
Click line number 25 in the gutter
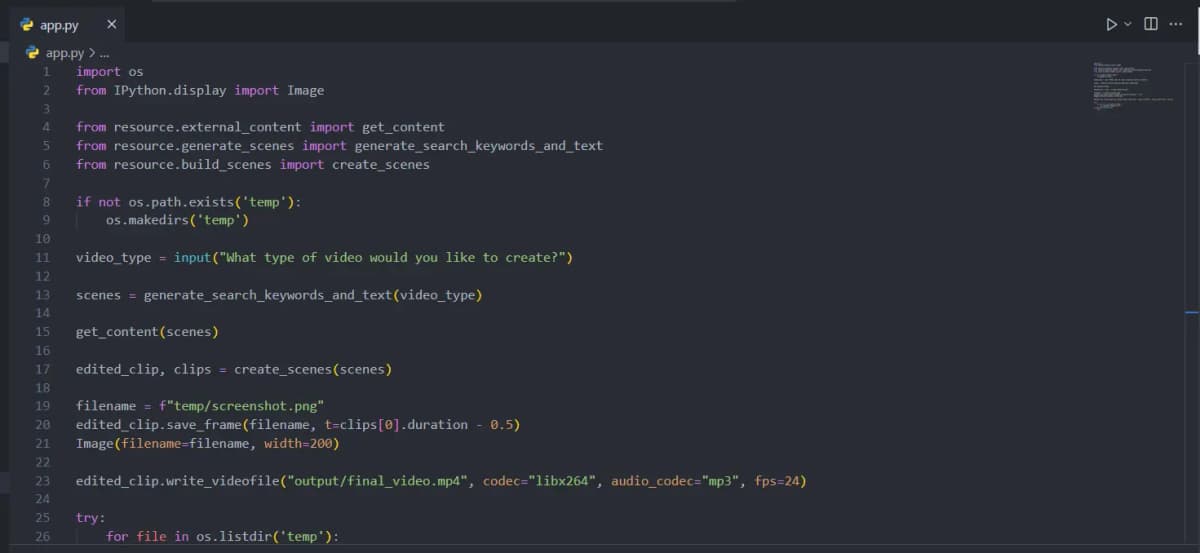tap(42, 518)
